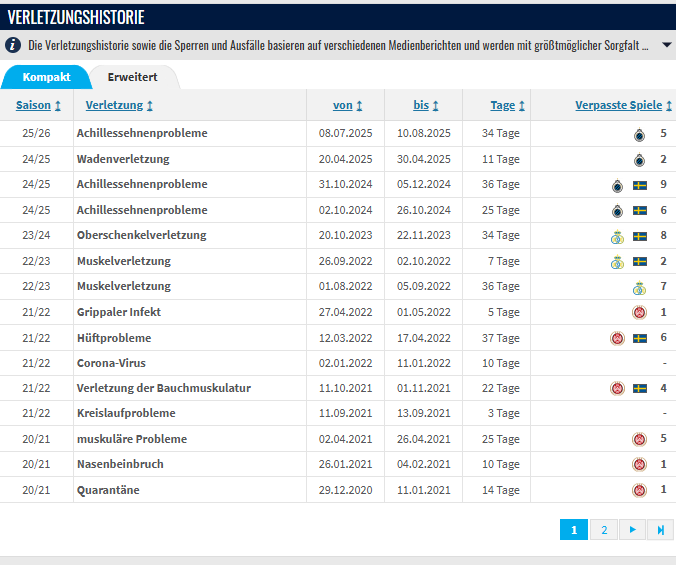Click club crest in Oberschenkelverletzung row
Image resolution: width=676 pixels, height=565 pixels.
(x=617, y=237)
